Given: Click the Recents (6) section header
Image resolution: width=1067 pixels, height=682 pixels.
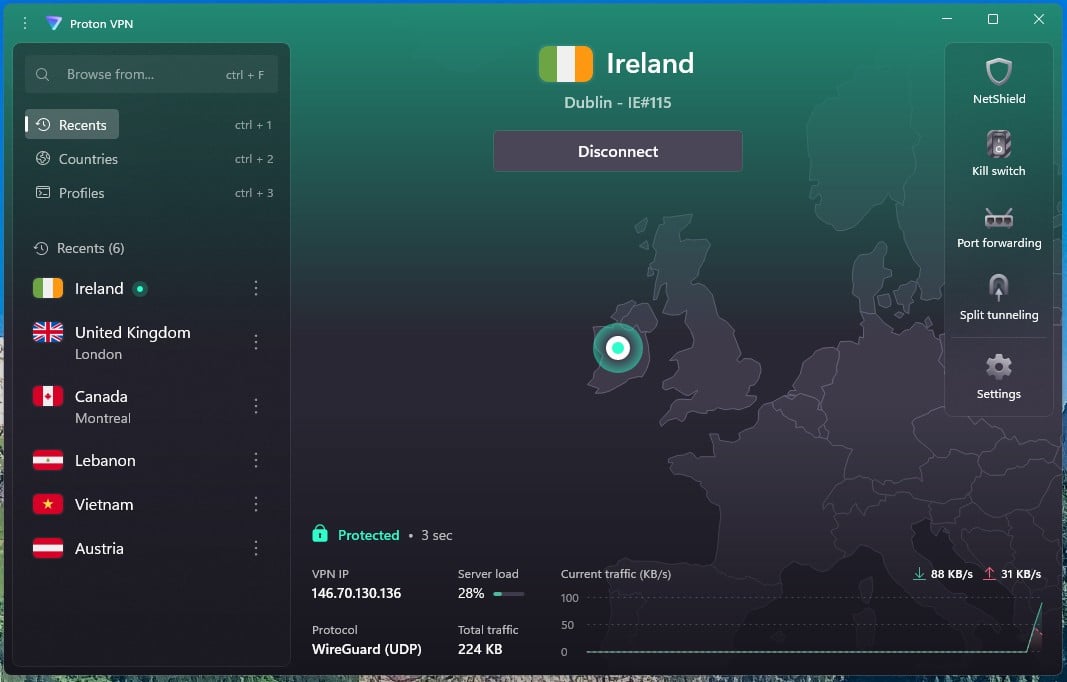Looking at the screenshot, I should (x=80, y=248).
